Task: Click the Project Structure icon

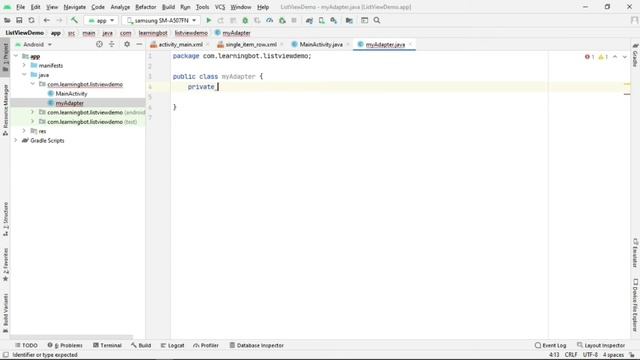Action: click(x=349, y=20)
